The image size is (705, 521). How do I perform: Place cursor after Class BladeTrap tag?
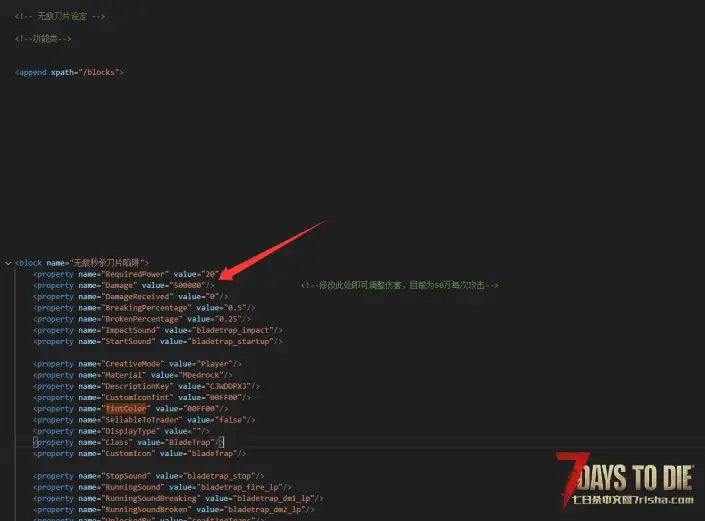pos(222,442)
